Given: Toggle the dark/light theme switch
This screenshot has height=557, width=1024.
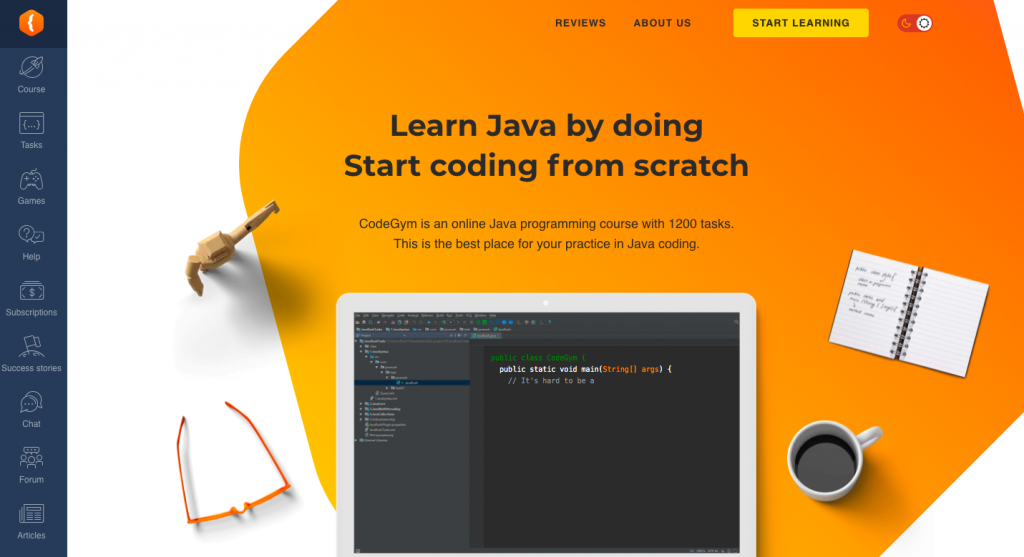Looking at the screenshot, I should [x=914, y=23].
